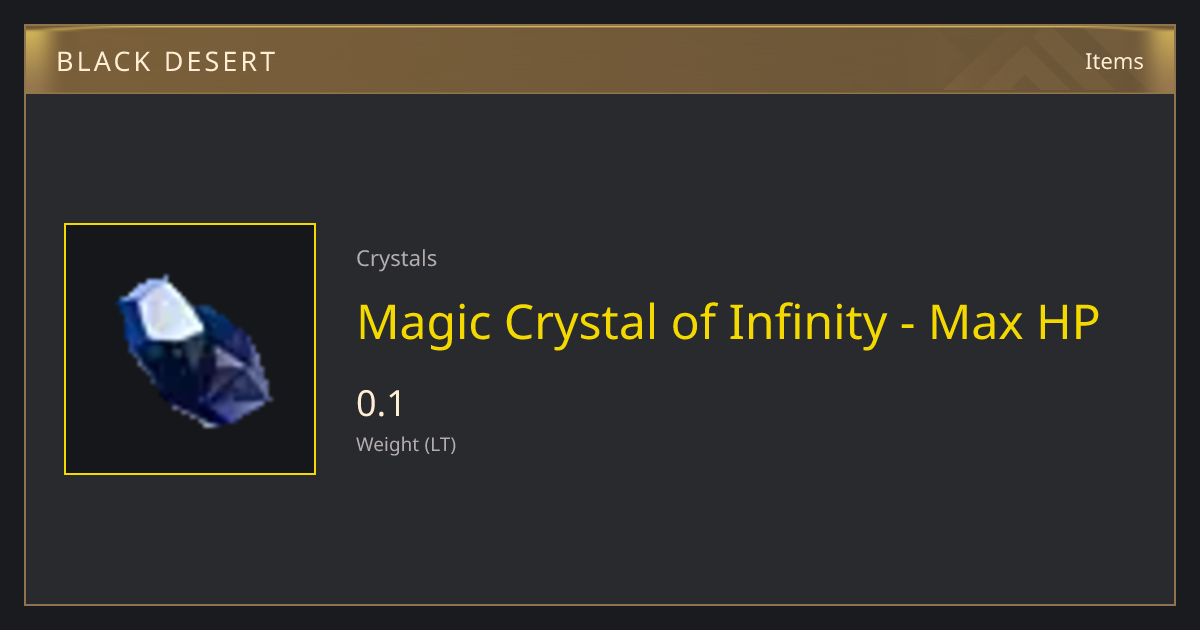
Task: Click the yellow-bordered item thumbnail frame
Action: pos(190,349)
